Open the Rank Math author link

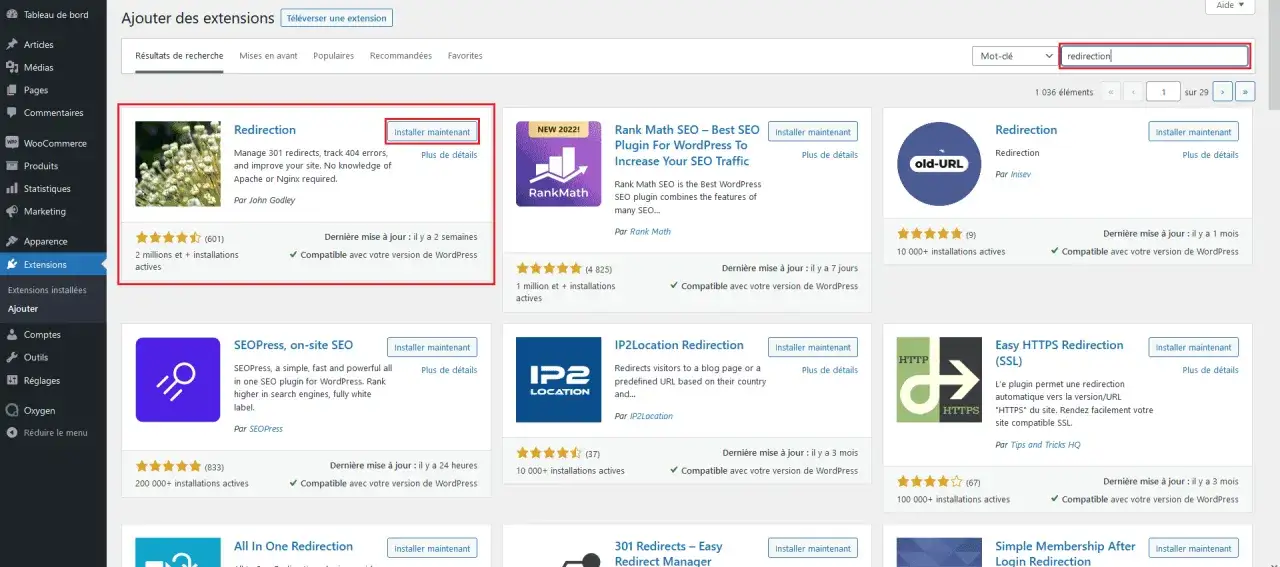click(x=650, y=231)
